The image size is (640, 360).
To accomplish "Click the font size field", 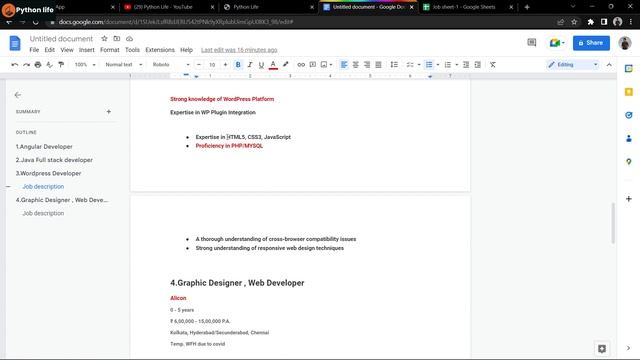I will point(212,64).
